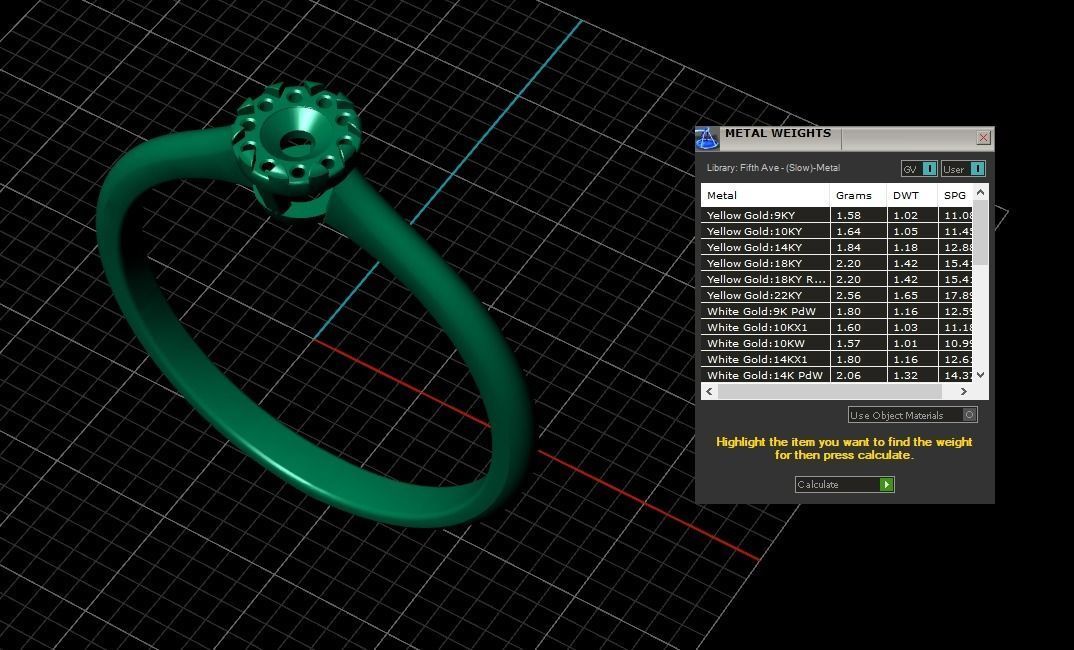Click the horizontal scrollbar thumb under metals list

pyautogui.click(x=829, y=391)
